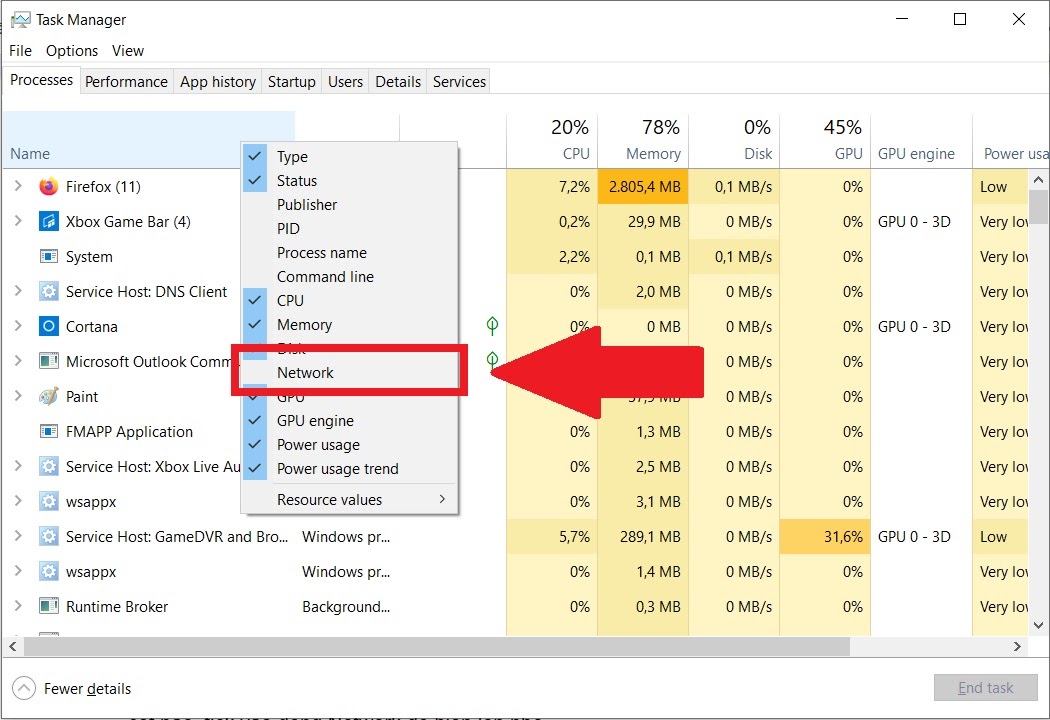Click the horizontal scrollbar thumb
The height and width of the screenshot is (720, 1050).
[437, 646]
